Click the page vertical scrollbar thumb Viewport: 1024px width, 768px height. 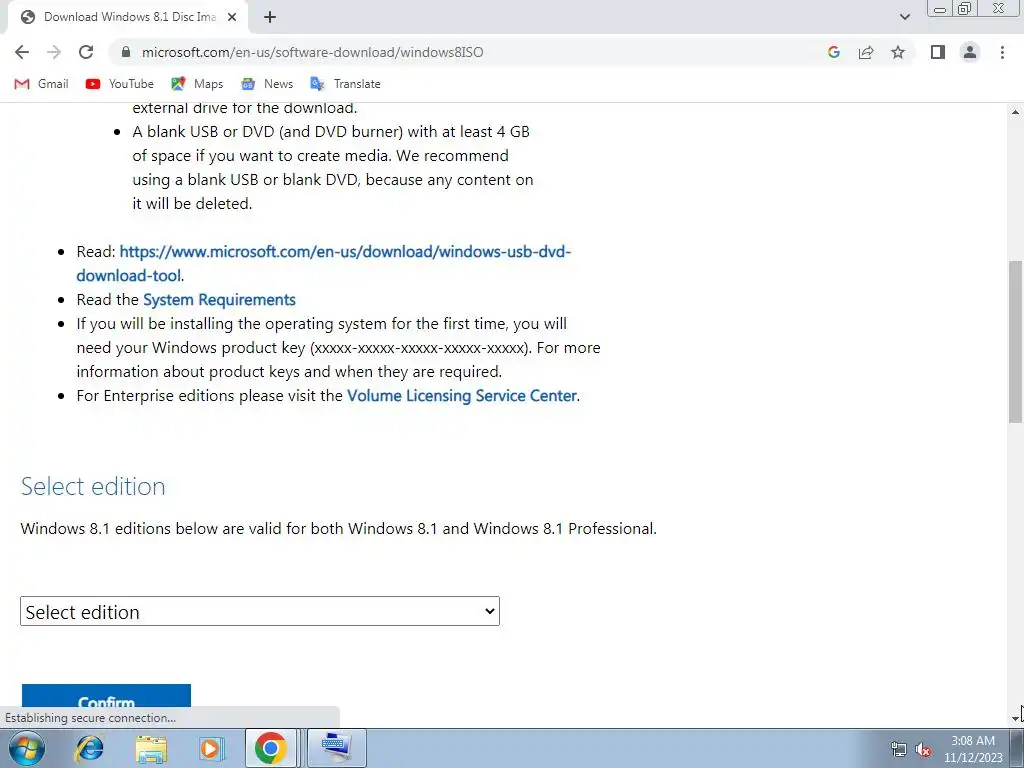1016,342
